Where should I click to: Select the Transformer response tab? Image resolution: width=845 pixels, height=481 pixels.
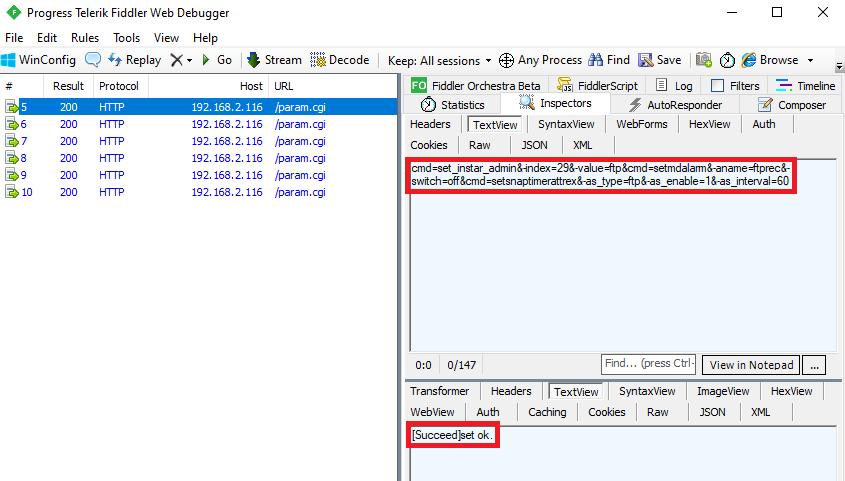(x=440, y=391)
